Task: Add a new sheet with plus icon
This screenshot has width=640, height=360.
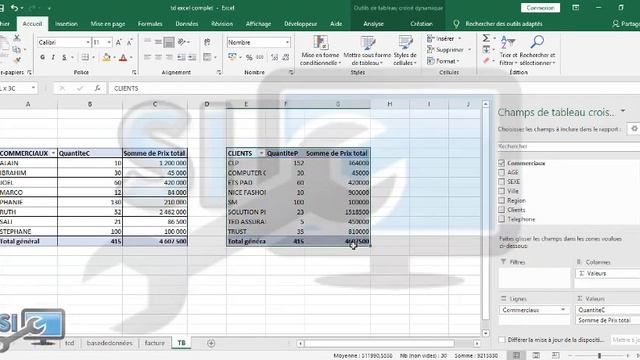Action: (211, 343)
